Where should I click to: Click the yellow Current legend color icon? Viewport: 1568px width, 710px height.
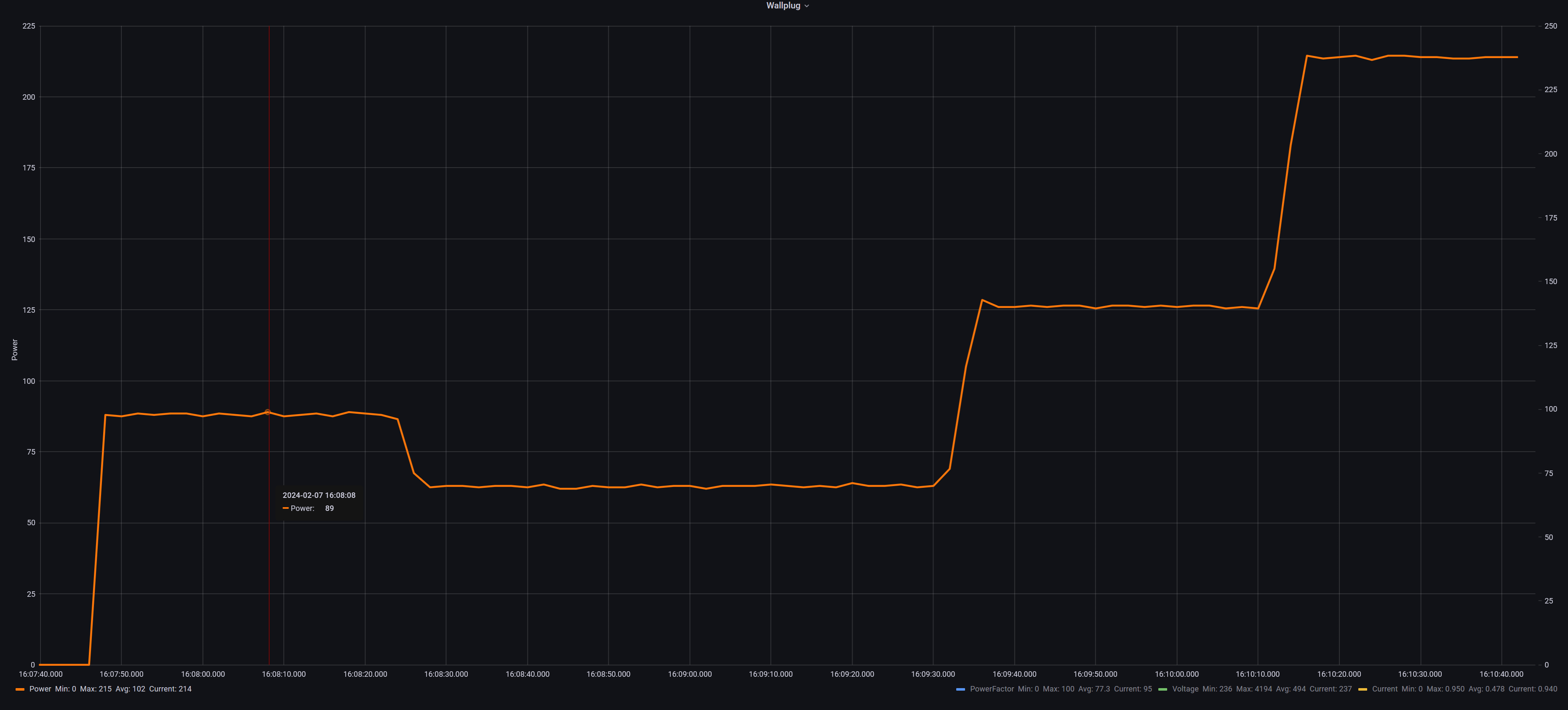click(x=1362, y=689)
